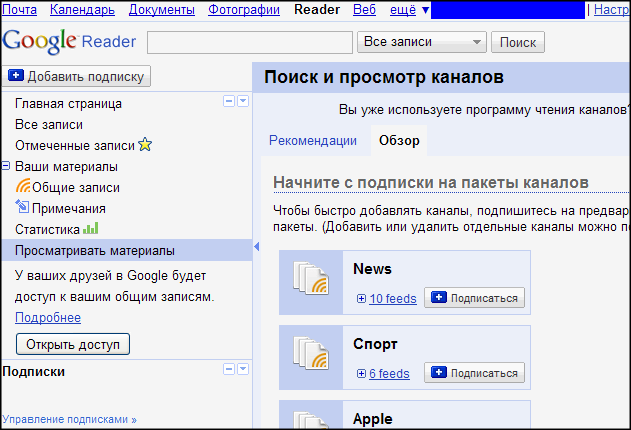Open the Настройки link at top right
This screenshot has height=430, width=631.
(x=612, y=9)
